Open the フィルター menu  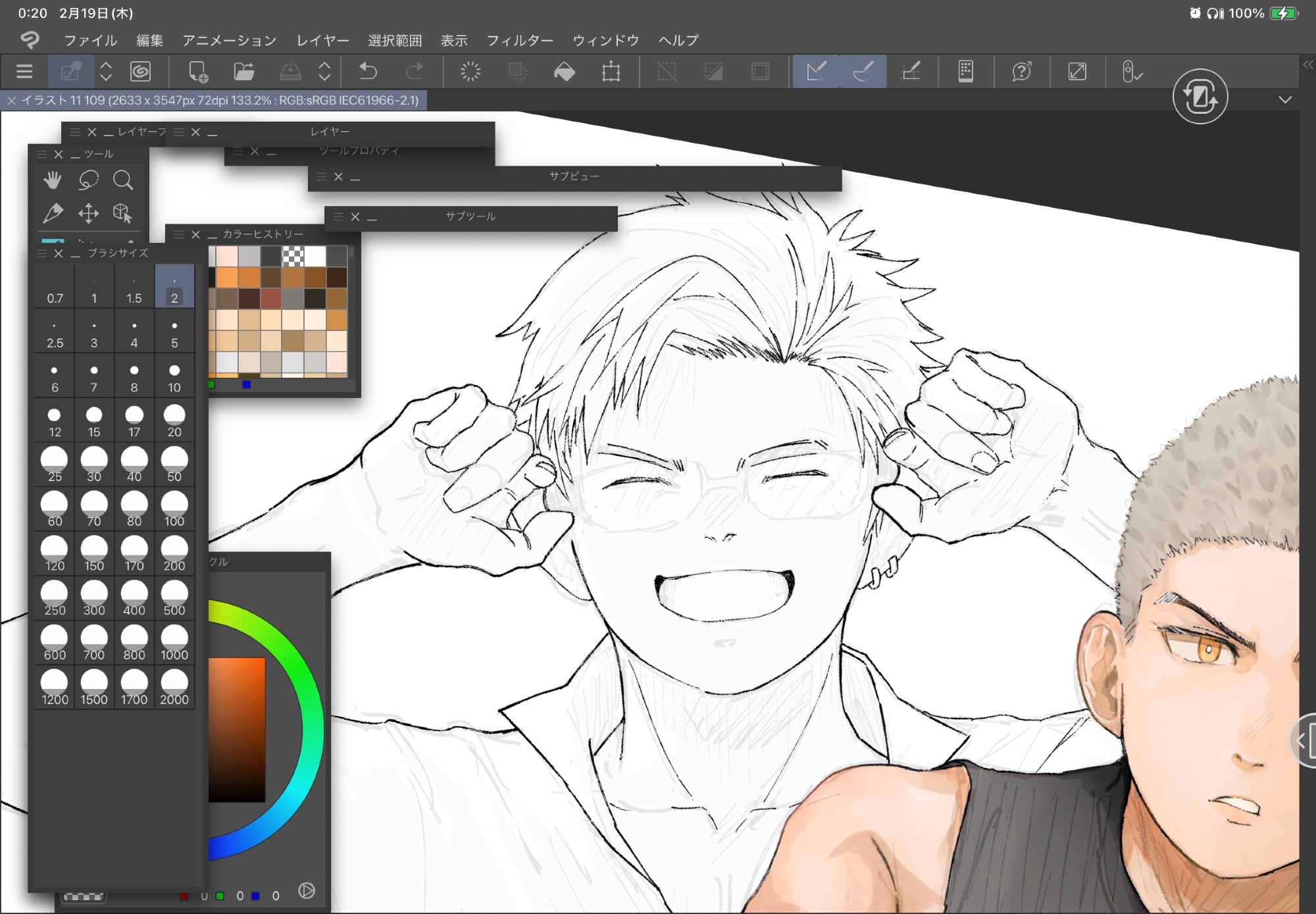coord(520,40)
